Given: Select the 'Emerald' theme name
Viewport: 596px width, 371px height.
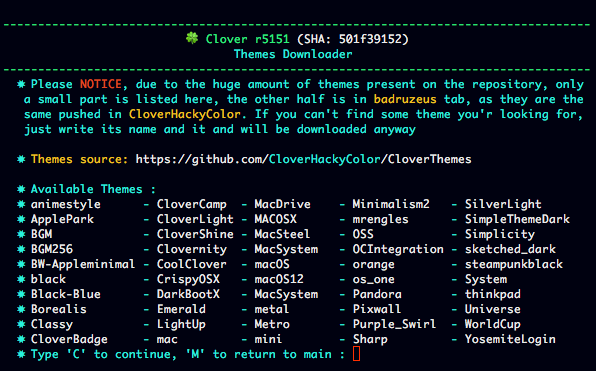Looking at the screenshot, I should pos(181,309).
